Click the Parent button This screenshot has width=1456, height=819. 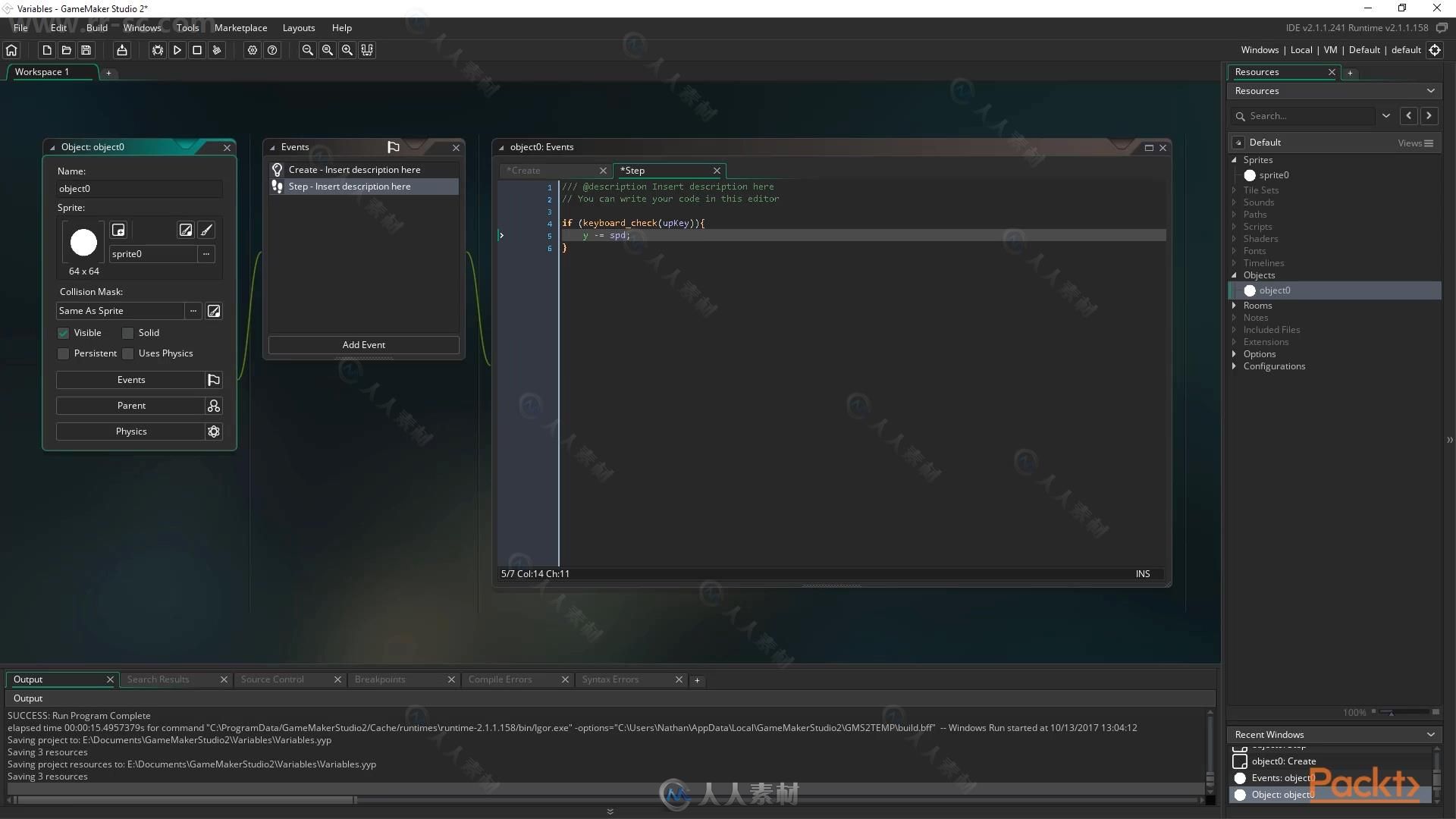(130, 406)
